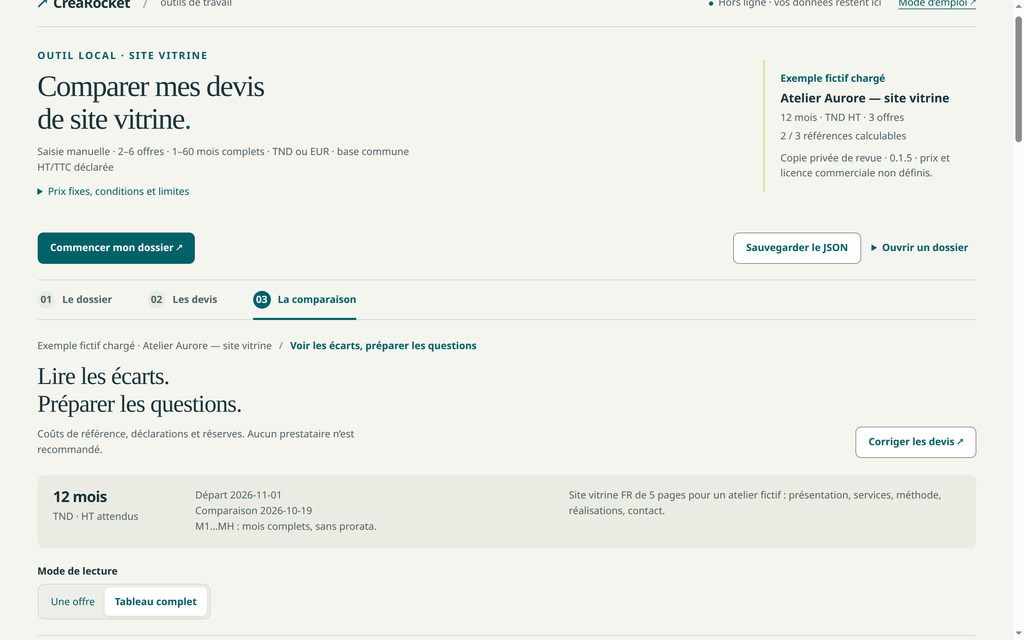The width and height of the screenshot is (1024, 640).
Task: Select Une offre reading mode
Action: coord(72,601)
